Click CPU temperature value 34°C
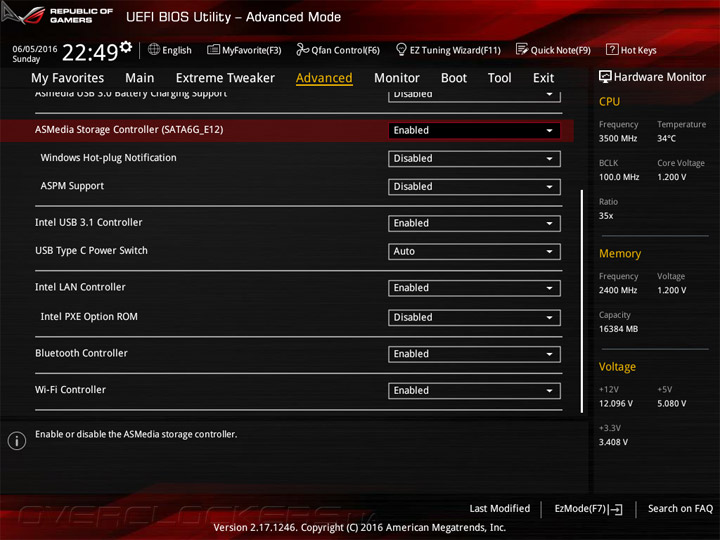This screenshot has height=540, width=720. click(x=667, y=139)
